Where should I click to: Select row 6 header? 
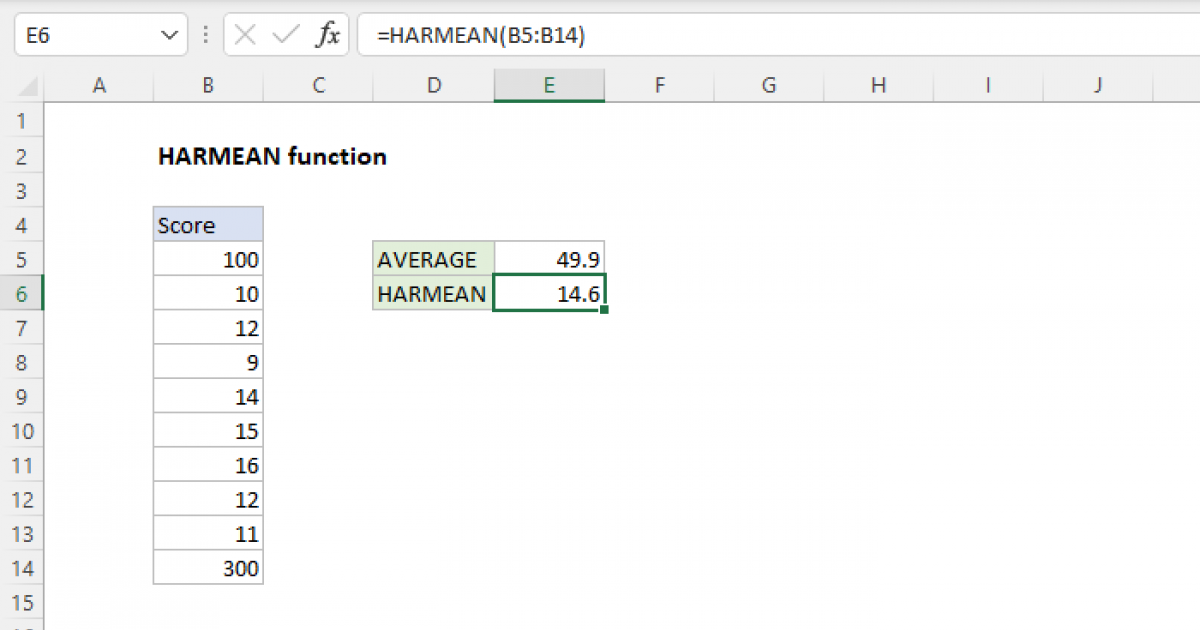pyautogui.click(x=22, y=293)
